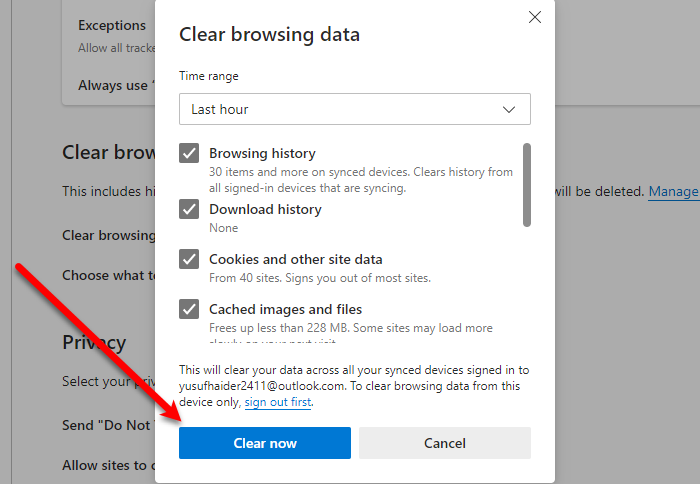Click the dialog's vertical scrollbar
The width and height of the screenshot is (700, 484).
pos(527,185)
